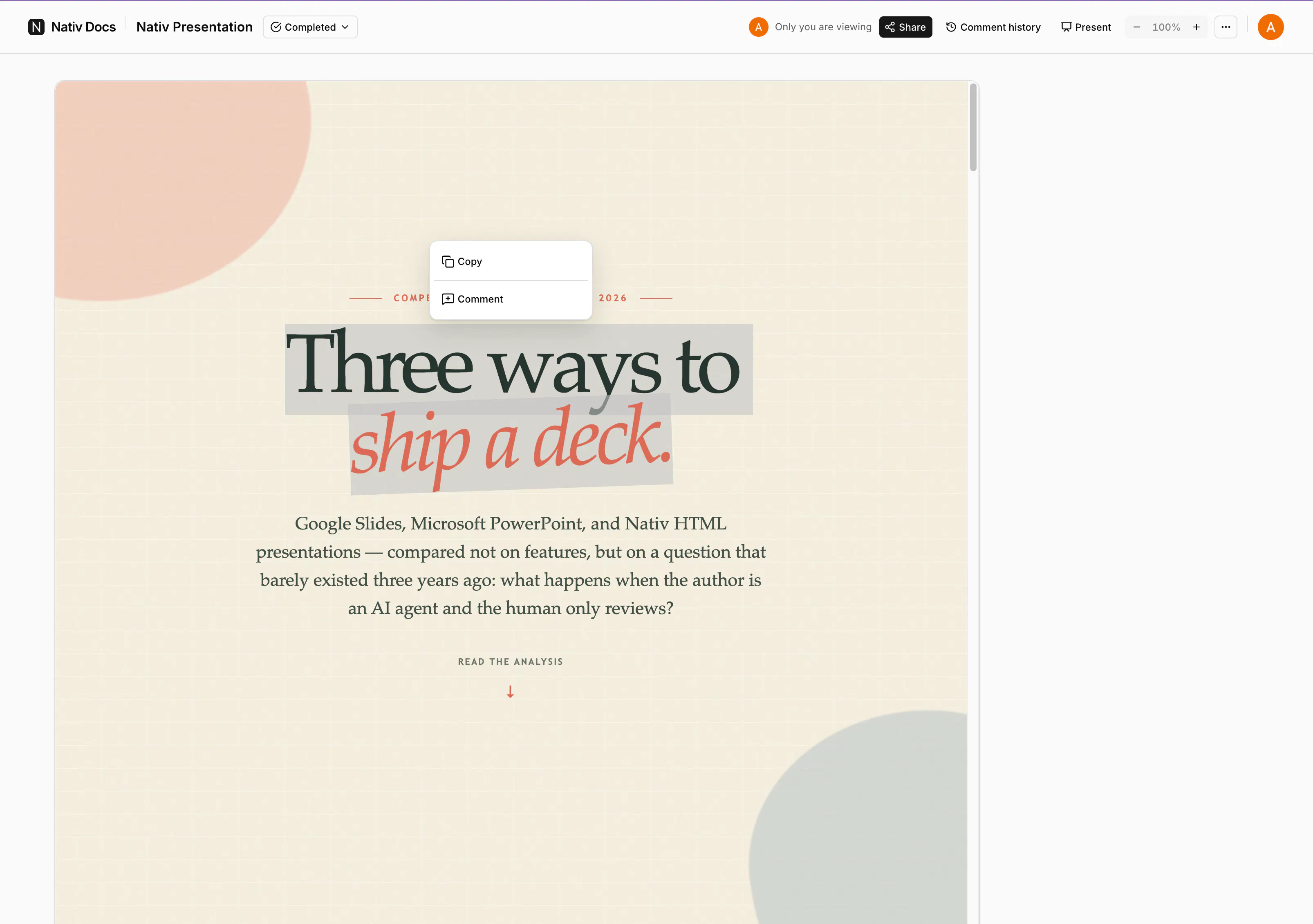Click 'Only you are viewing' status text
The image size is (1313, 924).
(x=823, y=27)
